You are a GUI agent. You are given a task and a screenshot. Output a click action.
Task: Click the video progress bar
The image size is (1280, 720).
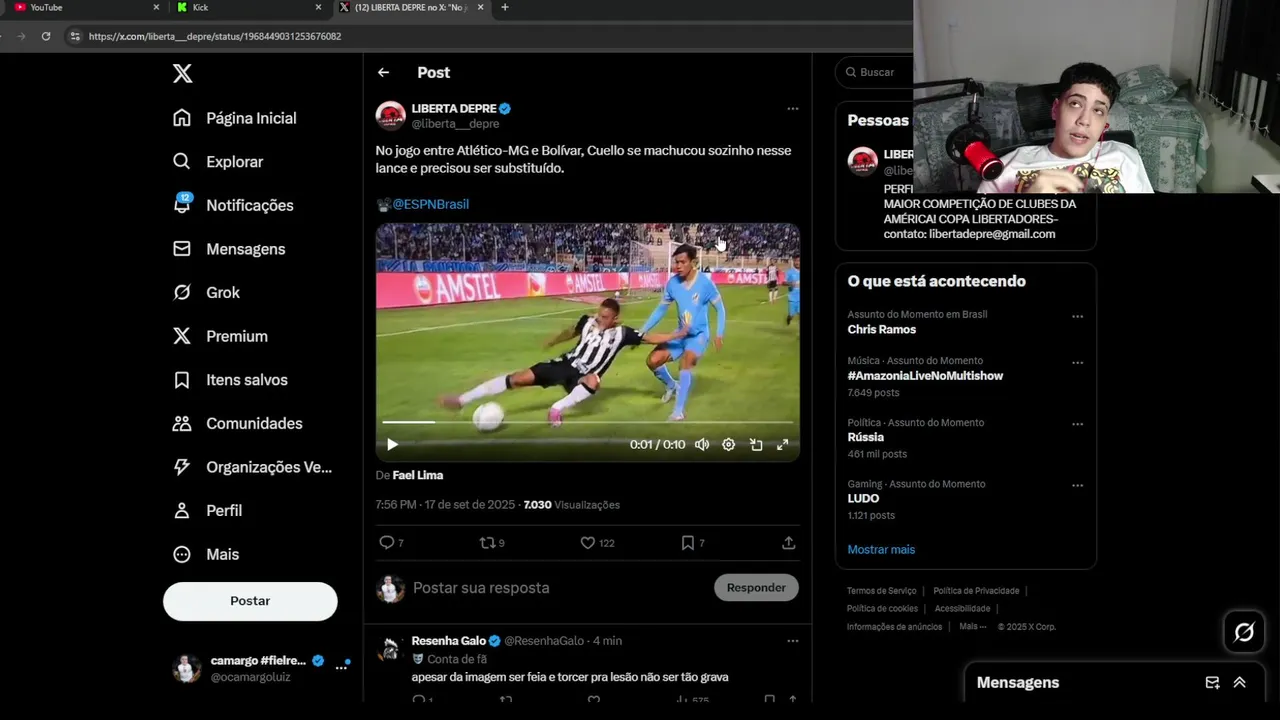(587, 423)
